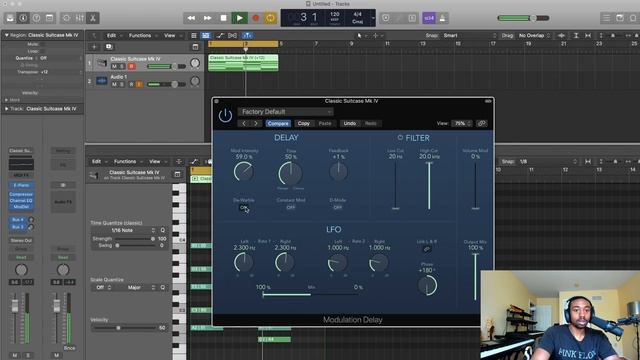
Task: Go to the next plugin preset arrow
Action: (256, 123)
